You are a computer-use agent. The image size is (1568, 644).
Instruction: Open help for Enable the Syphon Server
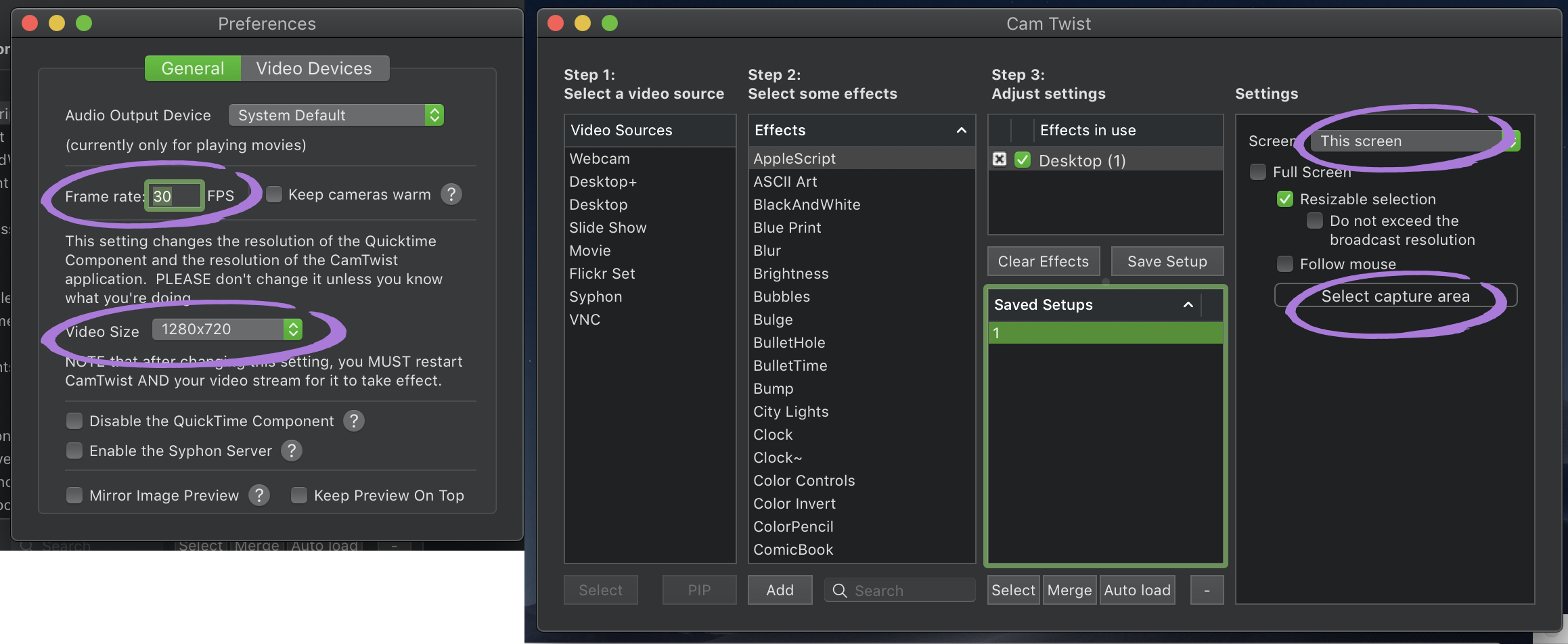[292, 451]
